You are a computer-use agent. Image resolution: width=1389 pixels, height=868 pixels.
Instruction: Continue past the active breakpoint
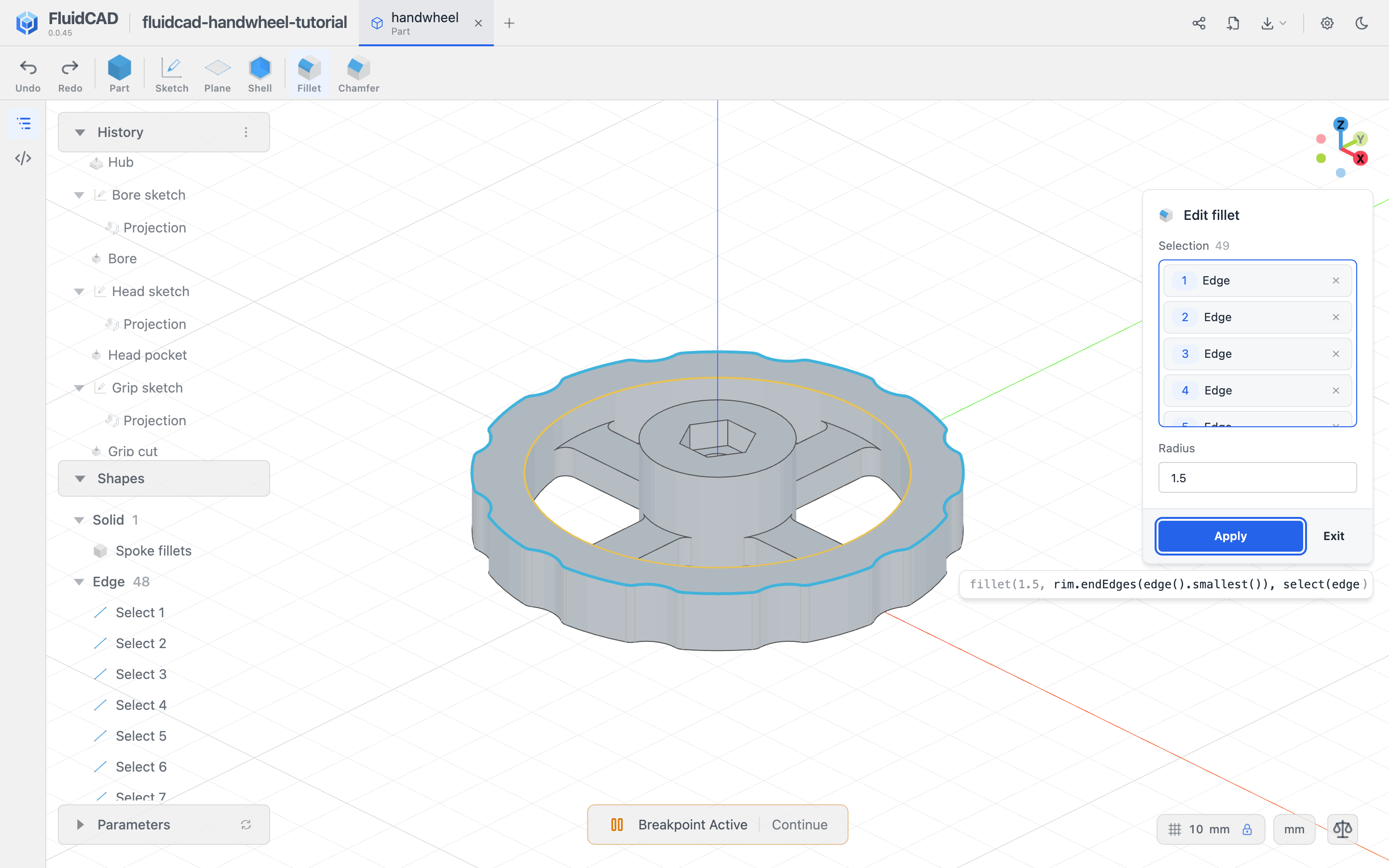[x=799, y=825]
